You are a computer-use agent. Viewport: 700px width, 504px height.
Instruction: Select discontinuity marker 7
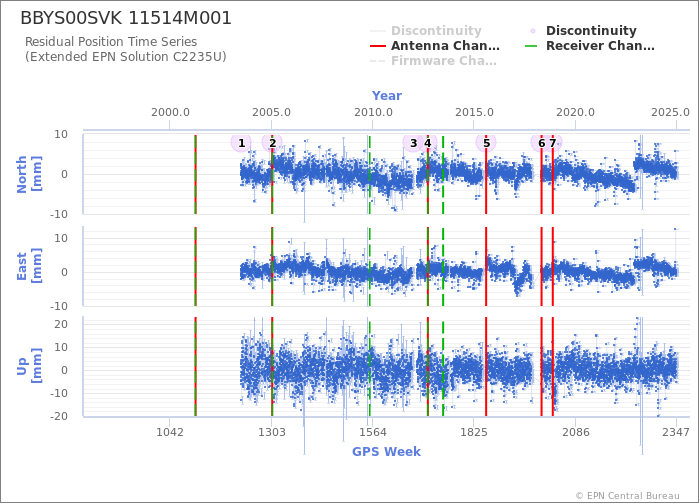[552, 143]
